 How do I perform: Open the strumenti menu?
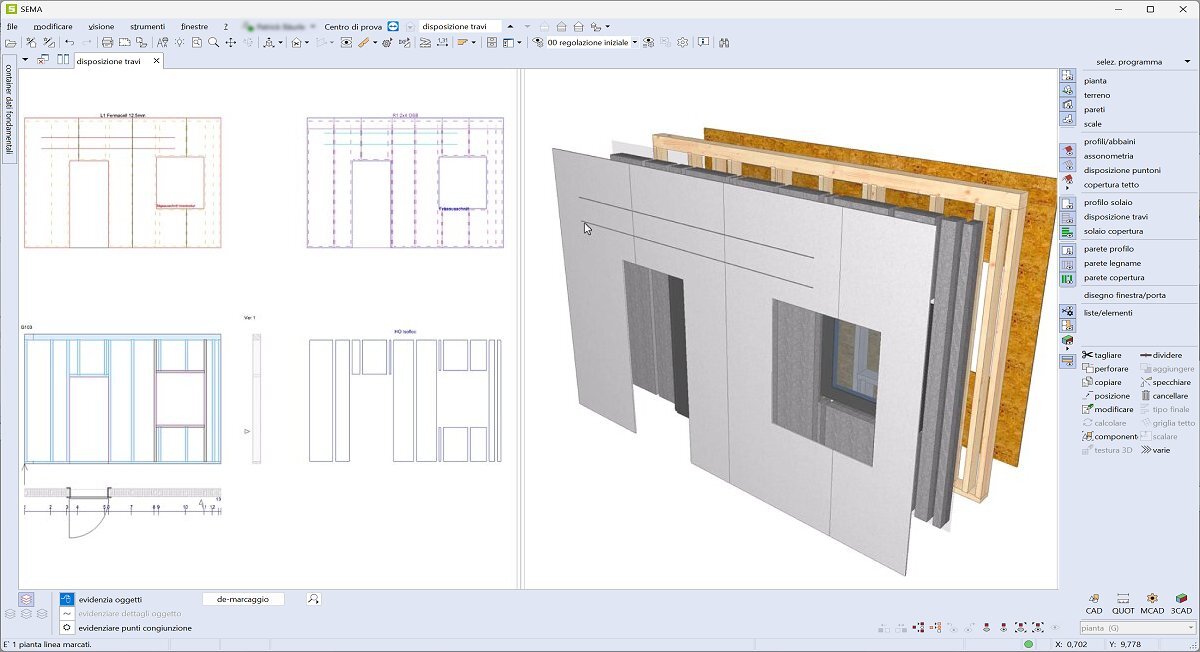[147, 26]
